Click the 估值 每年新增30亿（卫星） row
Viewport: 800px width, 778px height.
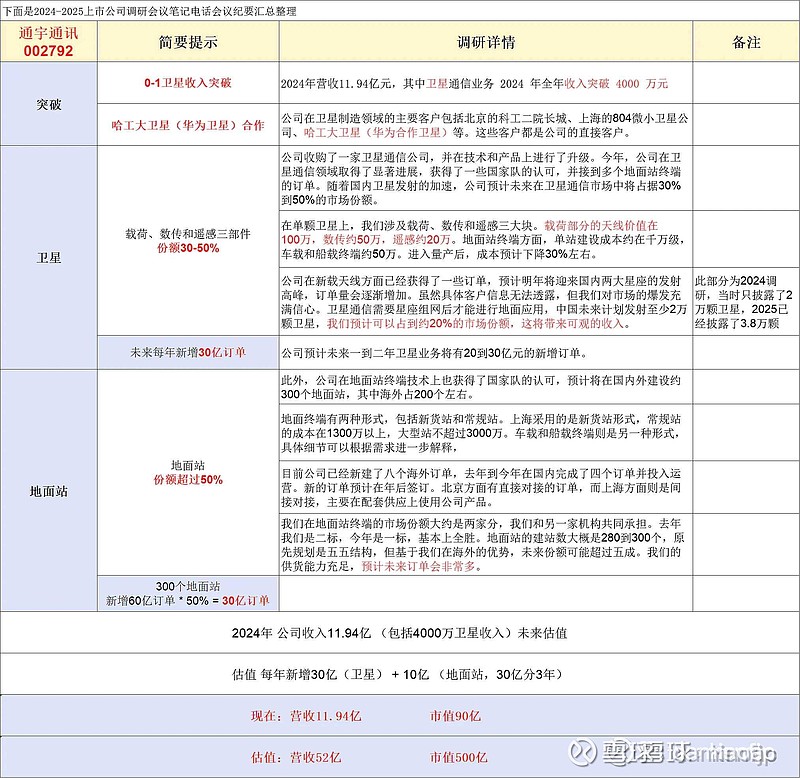[399, 674]
